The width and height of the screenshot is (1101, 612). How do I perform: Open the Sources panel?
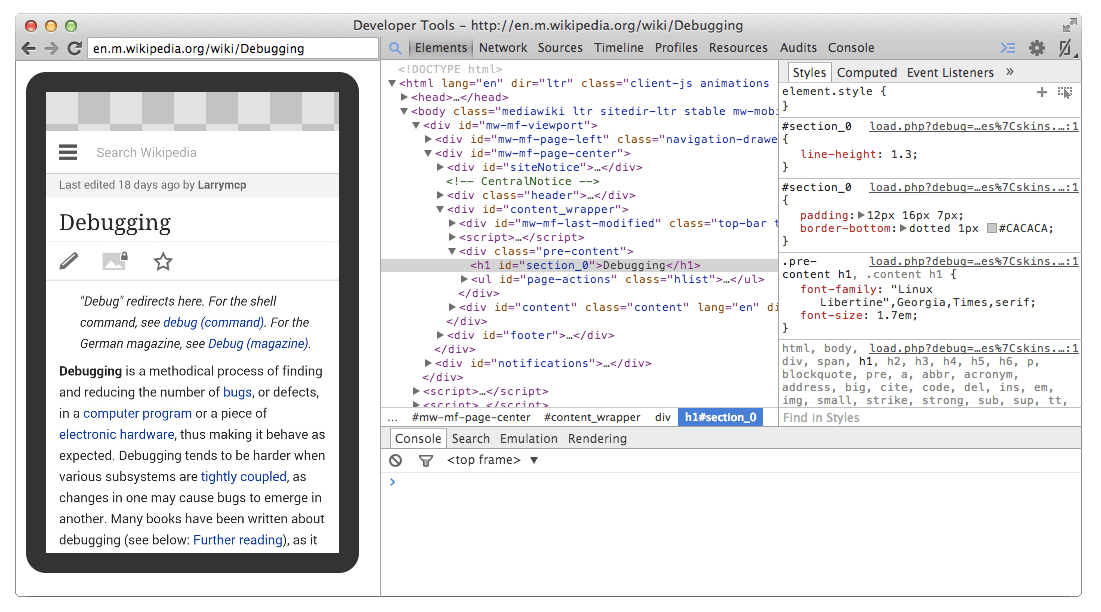tap(560, 48)
